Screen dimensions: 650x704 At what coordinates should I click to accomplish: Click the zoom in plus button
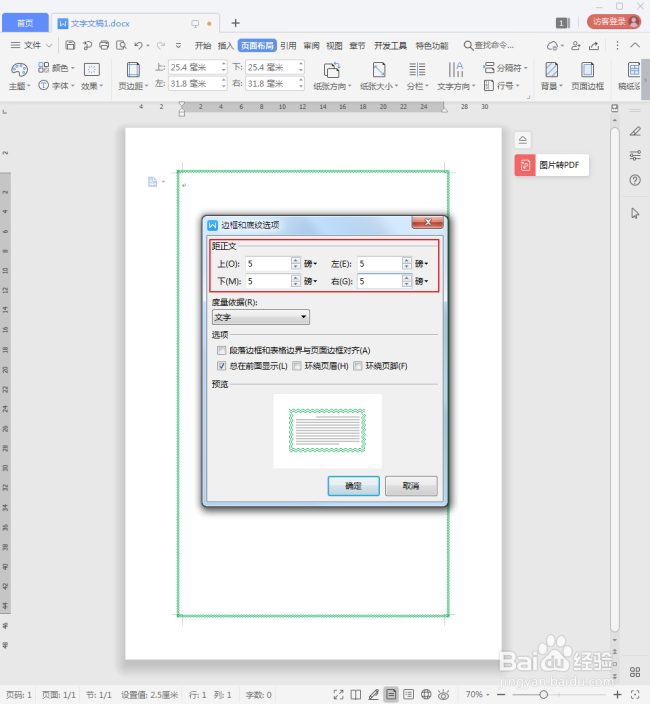[x=617, y=695]
